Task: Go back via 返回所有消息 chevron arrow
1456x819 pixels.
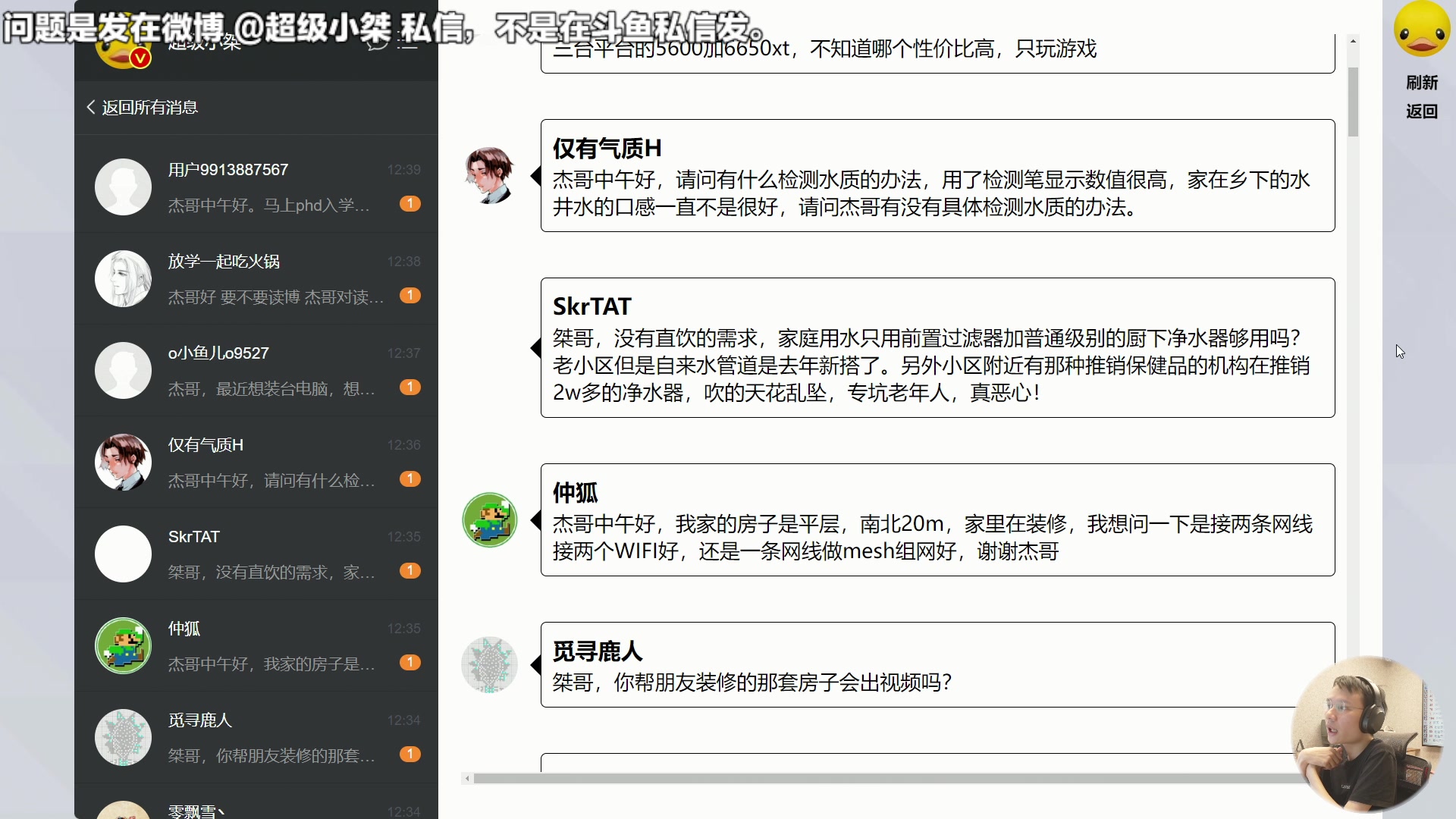Action: (x=91, y=108)
